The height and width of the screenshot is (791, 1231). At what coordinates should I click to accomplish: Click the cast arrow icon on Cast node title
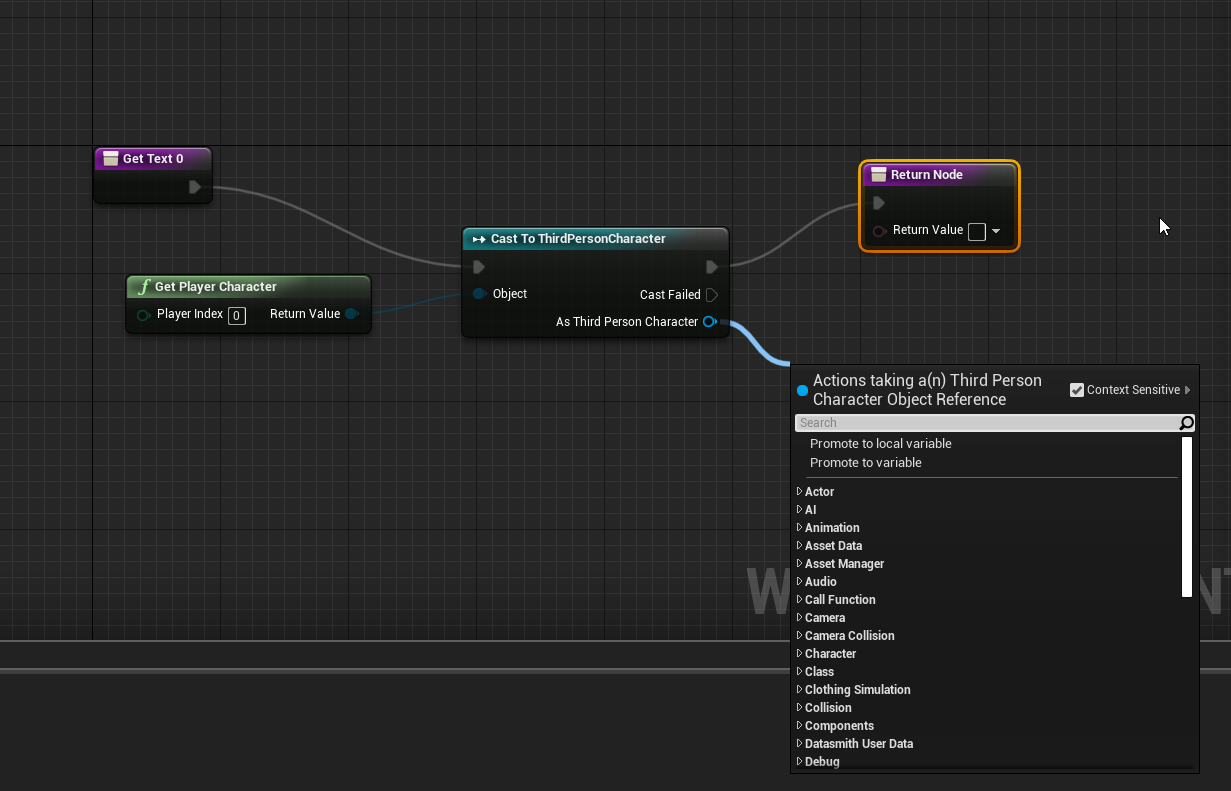pyautogui.click(x=479, y=239)
